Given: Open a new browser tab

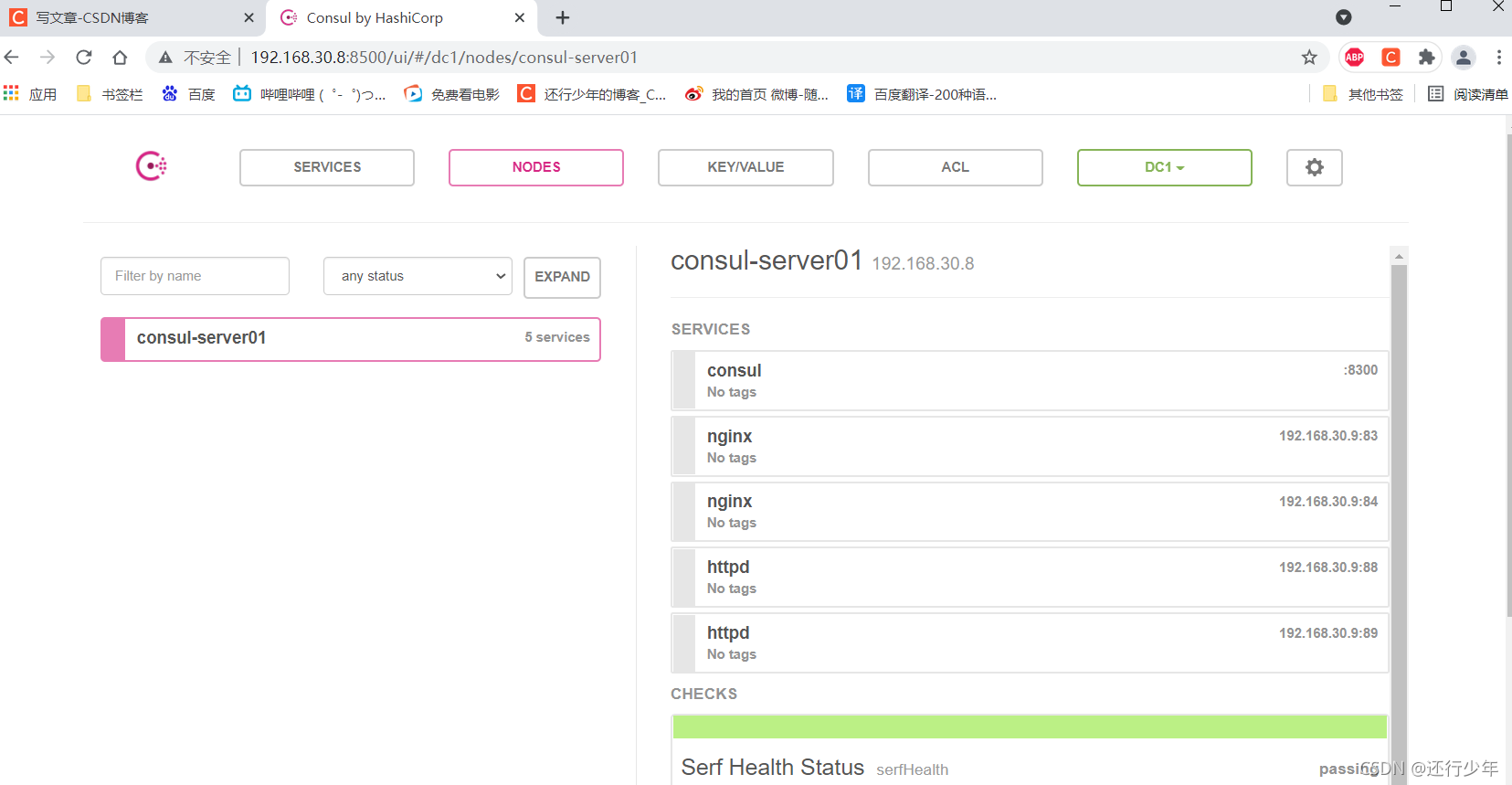Looking at the screenshot, I should click(563, 17).
